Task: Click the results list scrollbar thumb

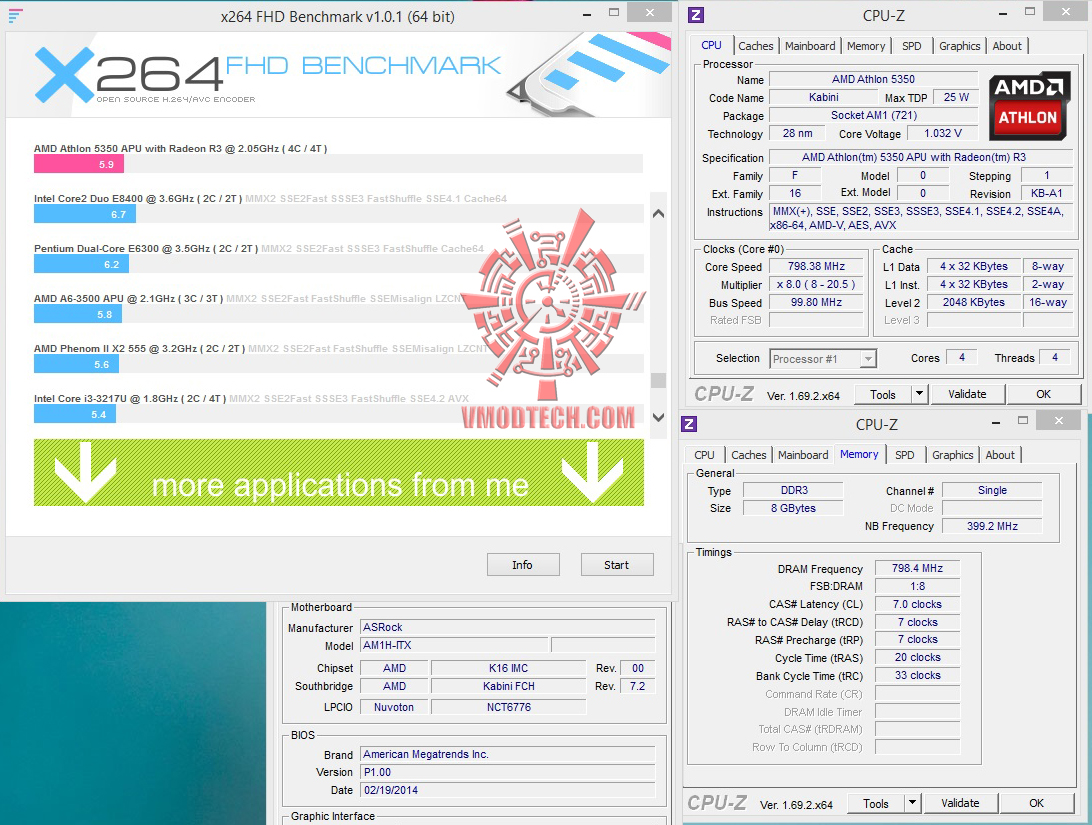Action: click(x=658, y=380)
